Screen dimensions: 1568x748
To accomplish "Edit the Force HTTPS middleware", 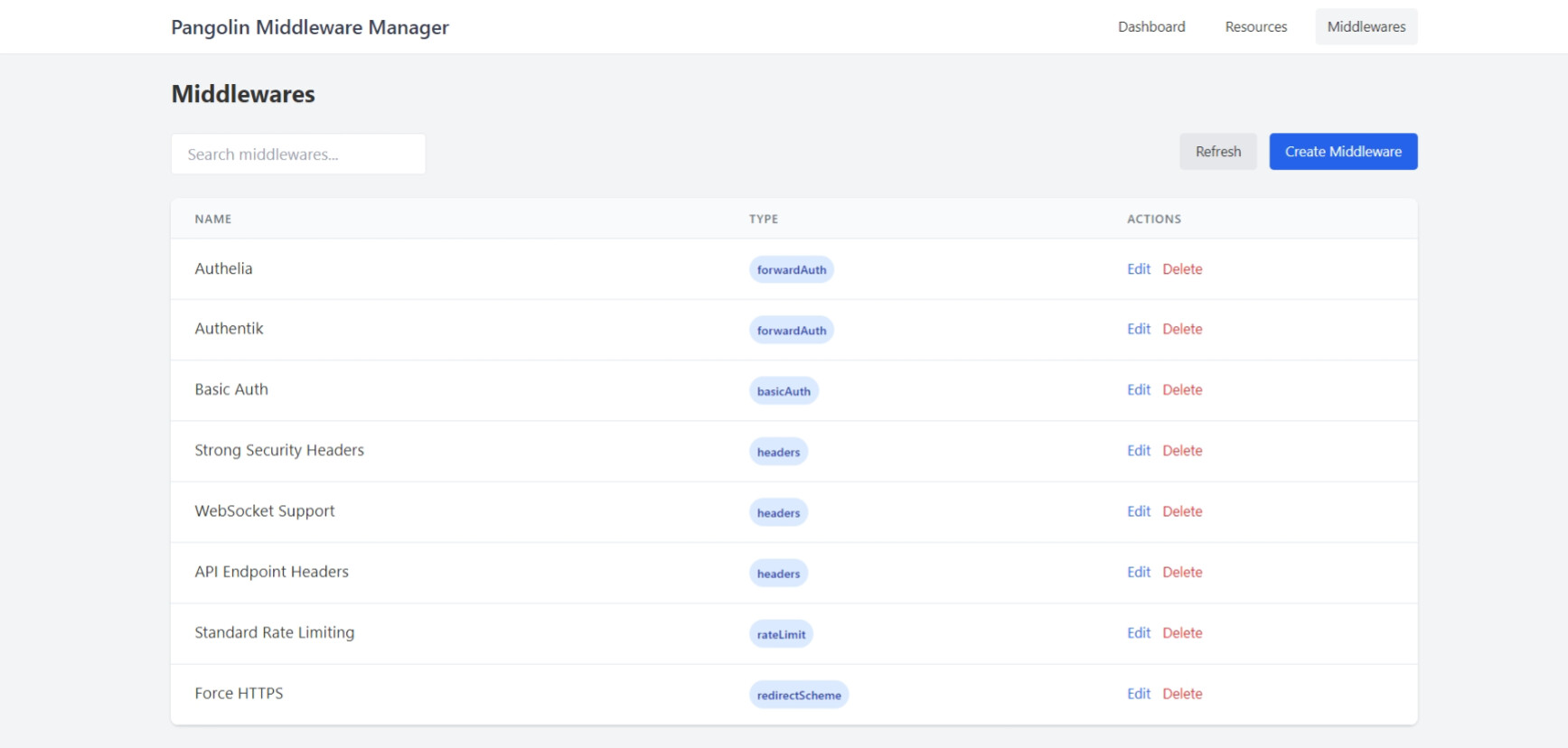I will (x=1139, y=694).
